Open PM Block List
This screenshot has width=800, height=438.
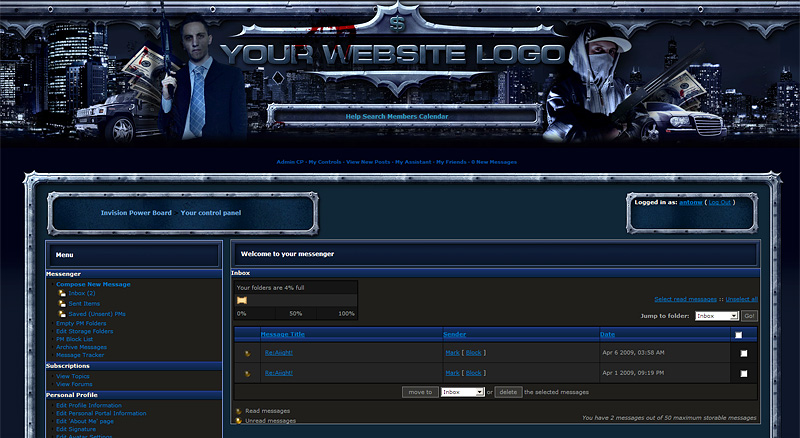pos(74,339)
